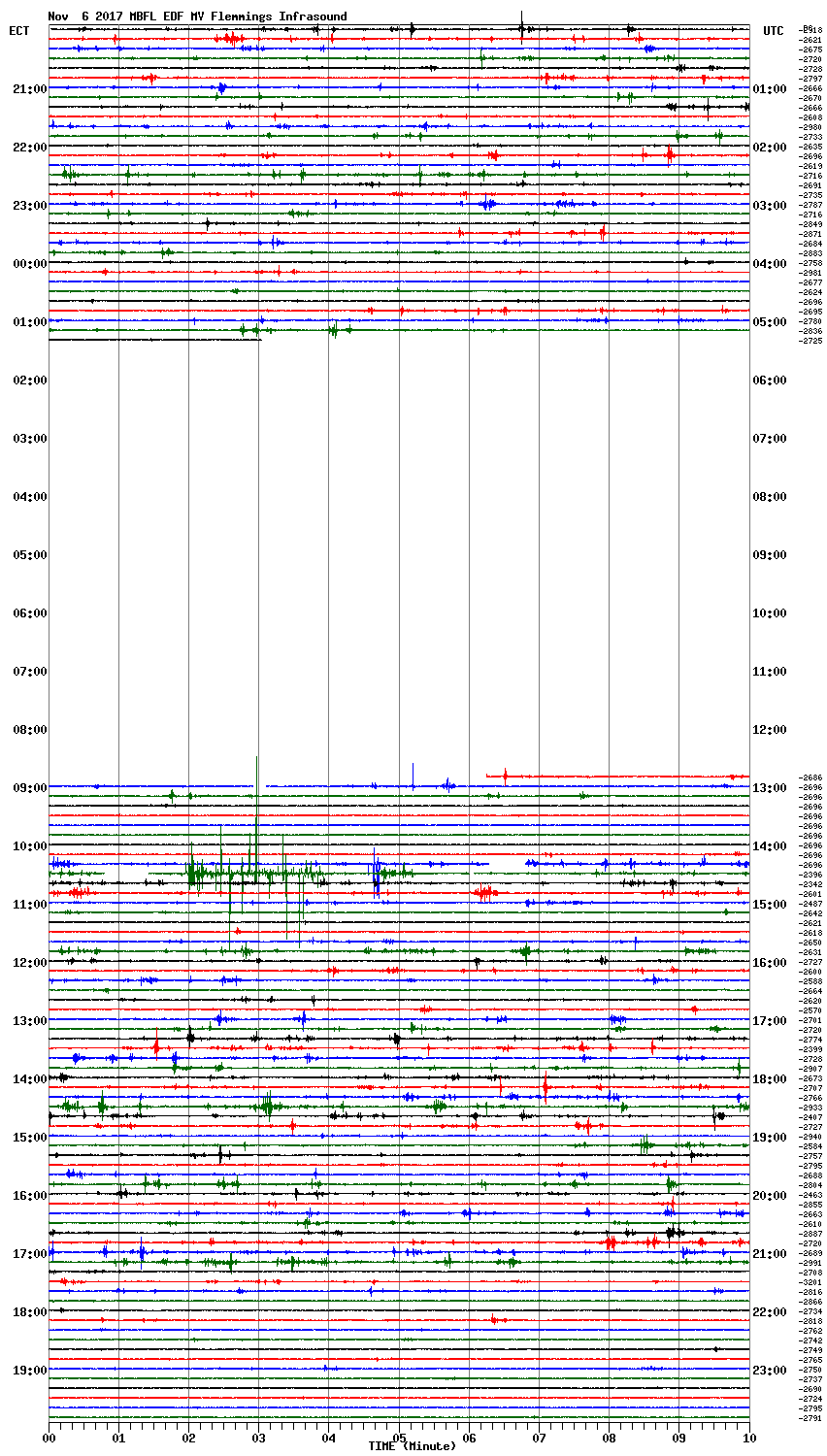This screenshot has width=827, height=1456.
Task: Click the 23:00 label on the ECT axis
Action: (x=29, y=206)
